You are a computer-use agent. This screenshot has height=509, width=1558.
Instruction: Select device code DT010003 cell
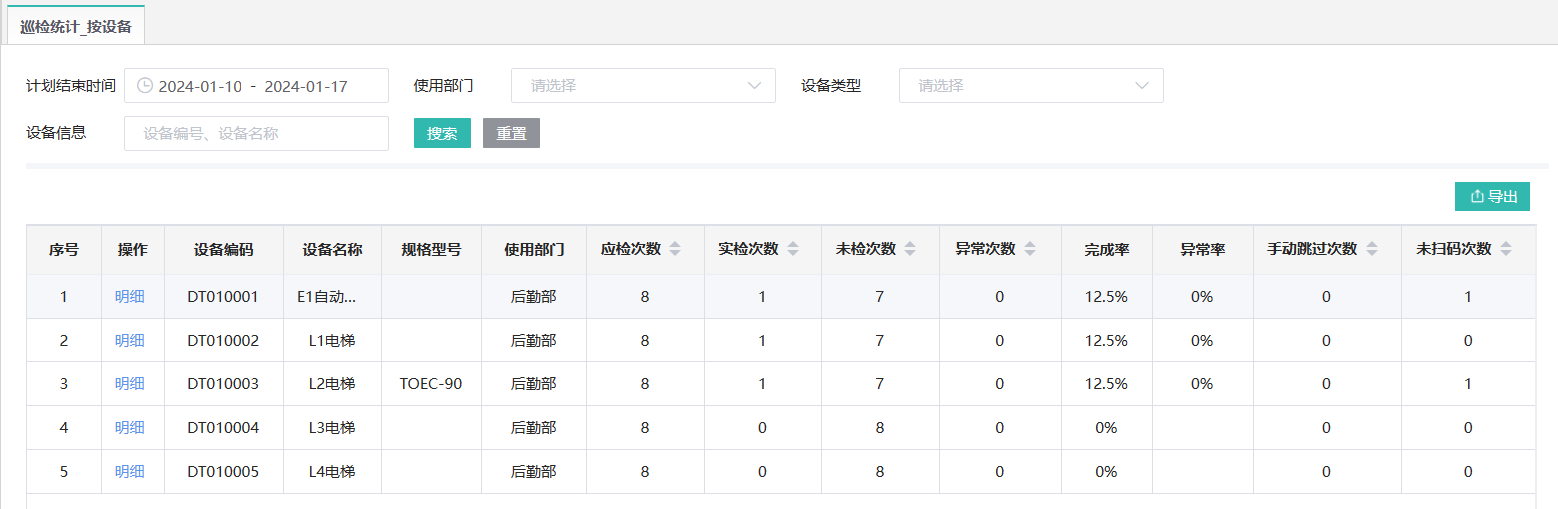223,384
